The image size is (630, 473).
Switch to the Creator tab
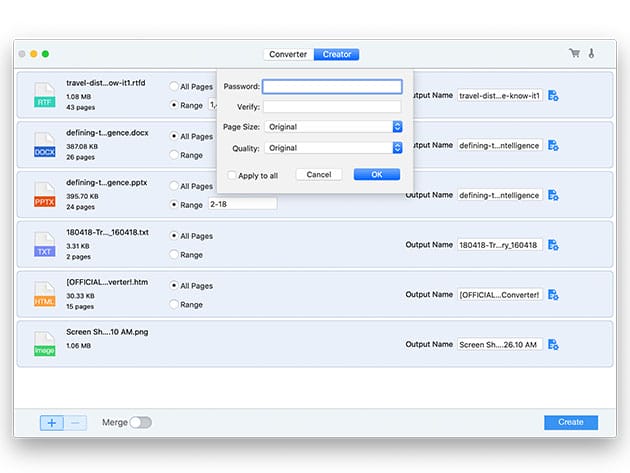pyautogui.click(x=336, y=54)
